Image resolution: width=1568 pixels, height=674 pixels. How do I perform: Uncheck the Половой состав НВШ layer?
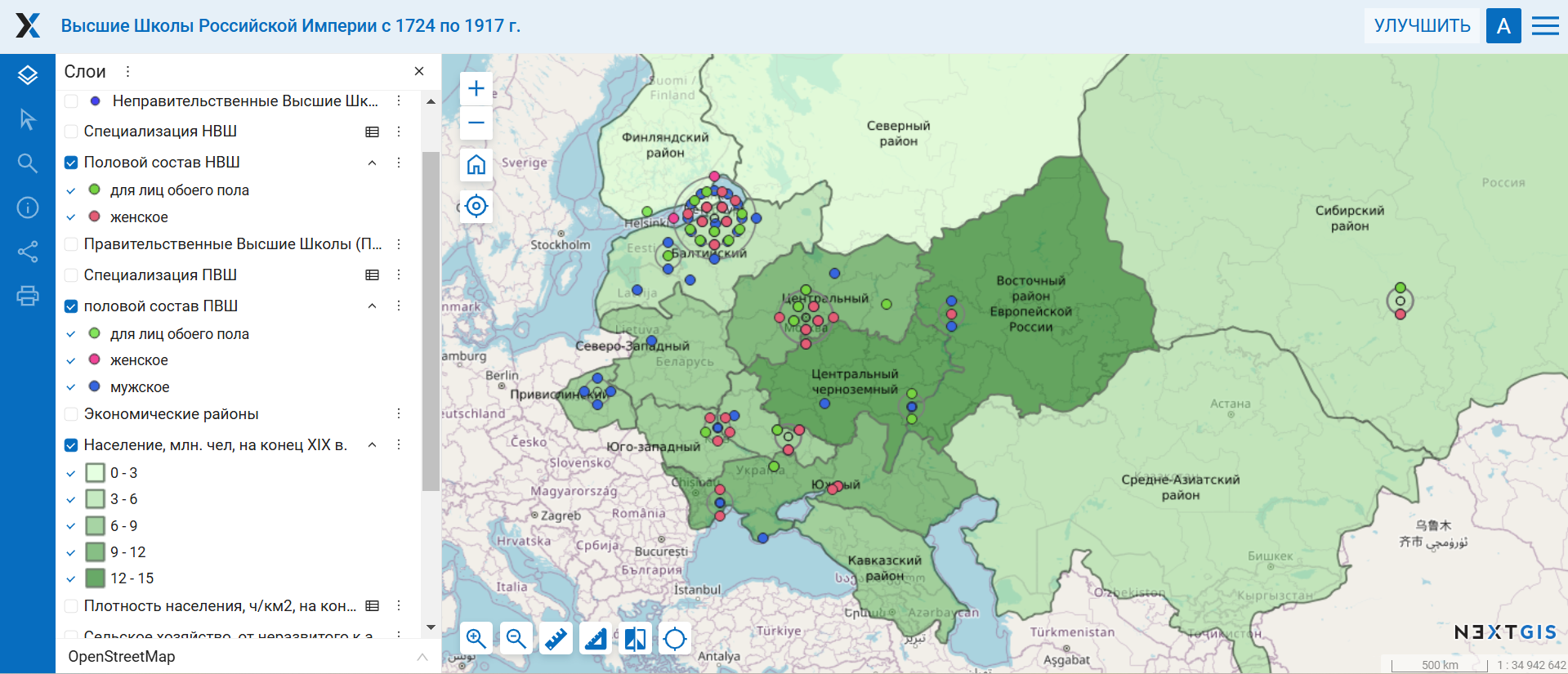71,163
